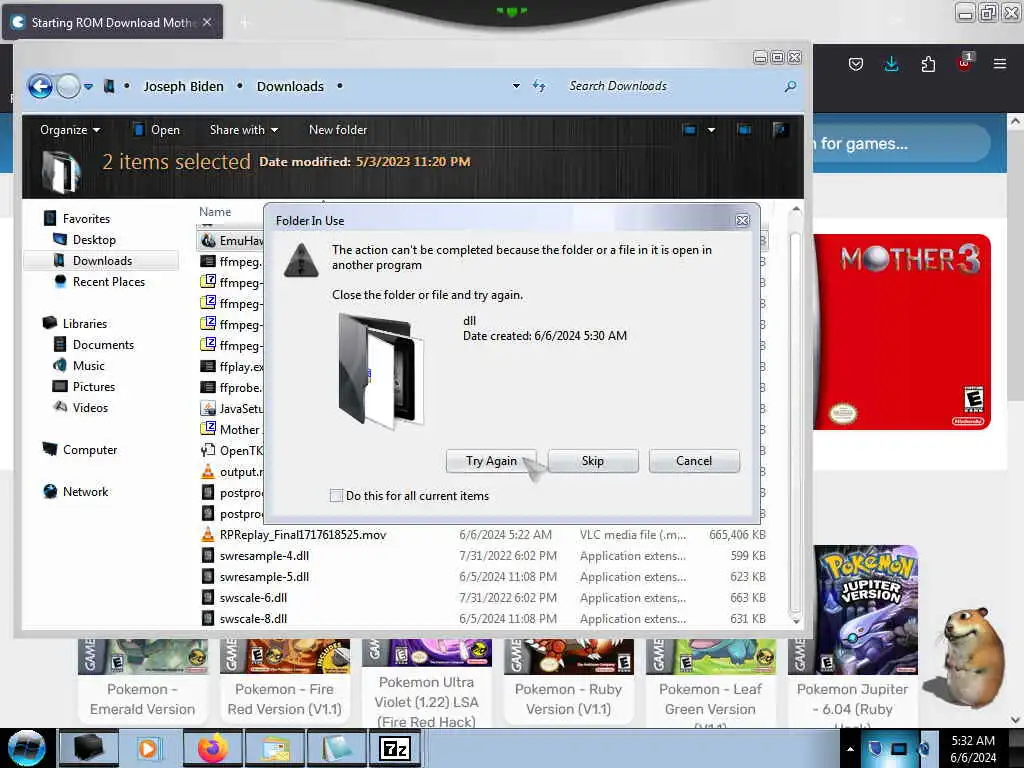Viewport: 1024px width, 768px height.
Task: Click Joseph Biden in the address path
Action: [184, 86]
